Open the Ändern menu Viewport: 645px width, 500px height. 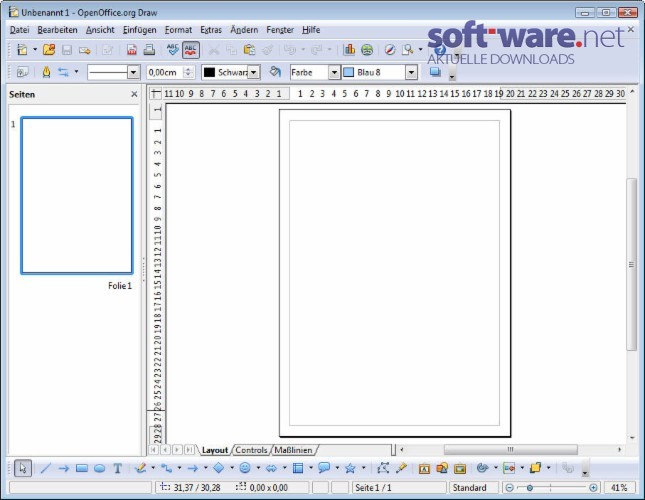[244, 30]
